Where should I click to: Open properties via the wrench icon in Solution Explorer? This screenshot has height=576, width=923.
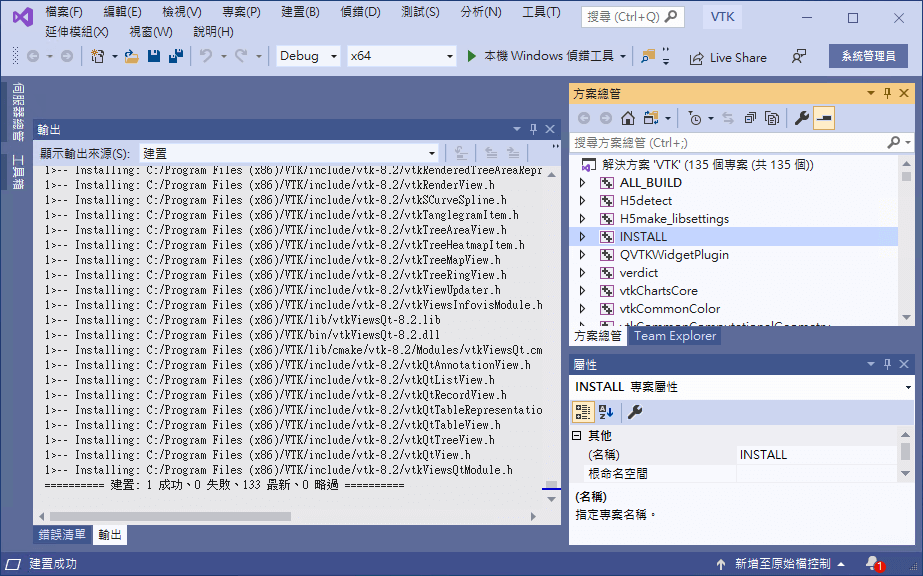point(801,118)
